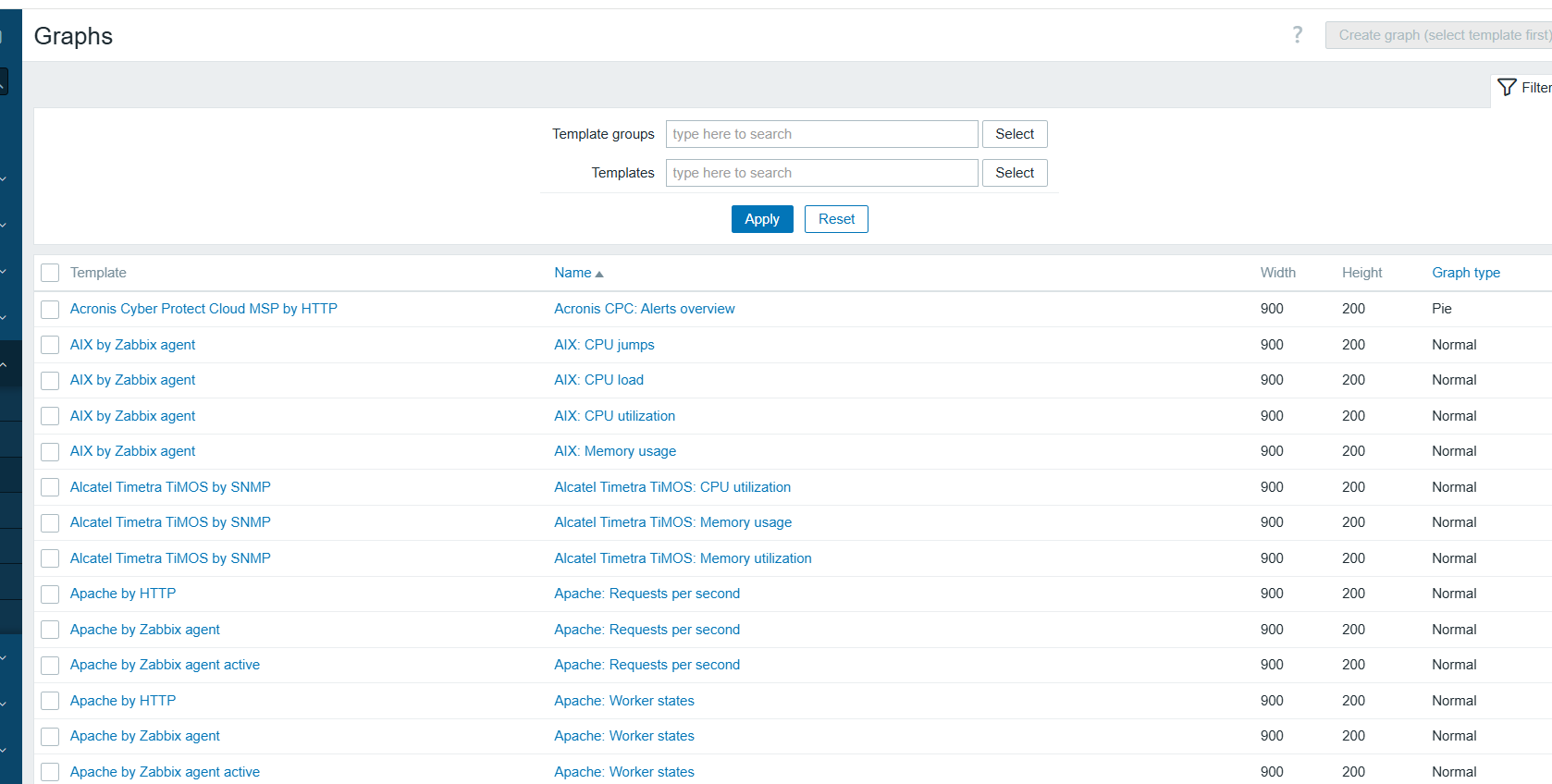Viewport: 1552px width, 784px height.
Task: Open Requests per second graph for Apache by HTTP
Action: click(x=647, y=594)
